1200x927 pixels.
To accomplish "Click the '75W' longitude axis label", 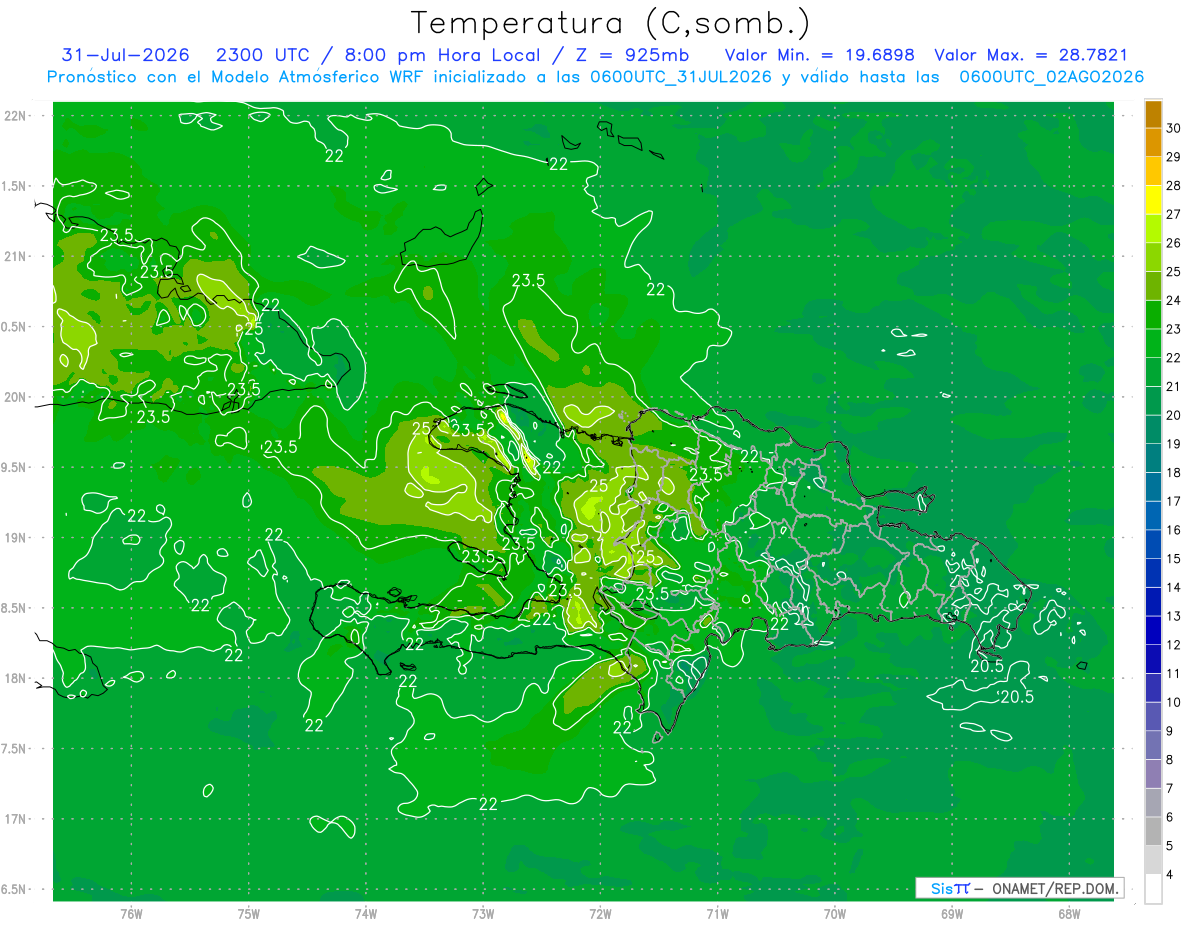I will pos(249,914).
